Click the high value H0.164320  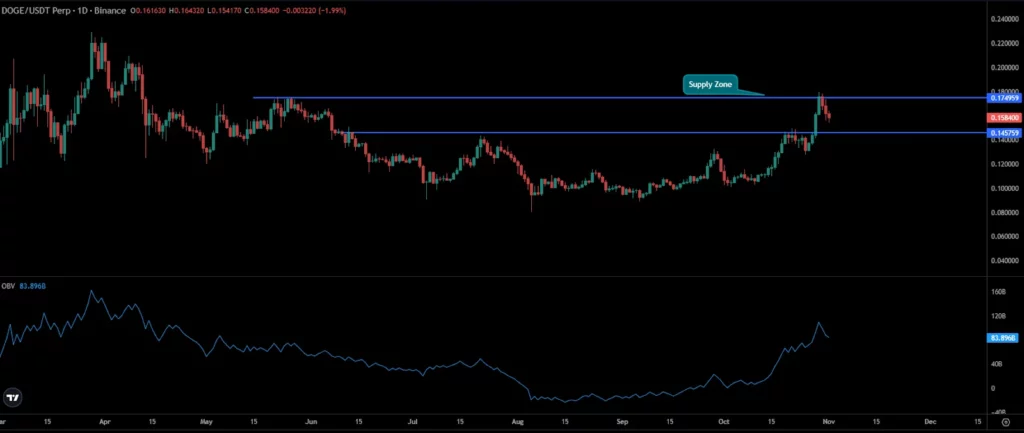(185, 11)
